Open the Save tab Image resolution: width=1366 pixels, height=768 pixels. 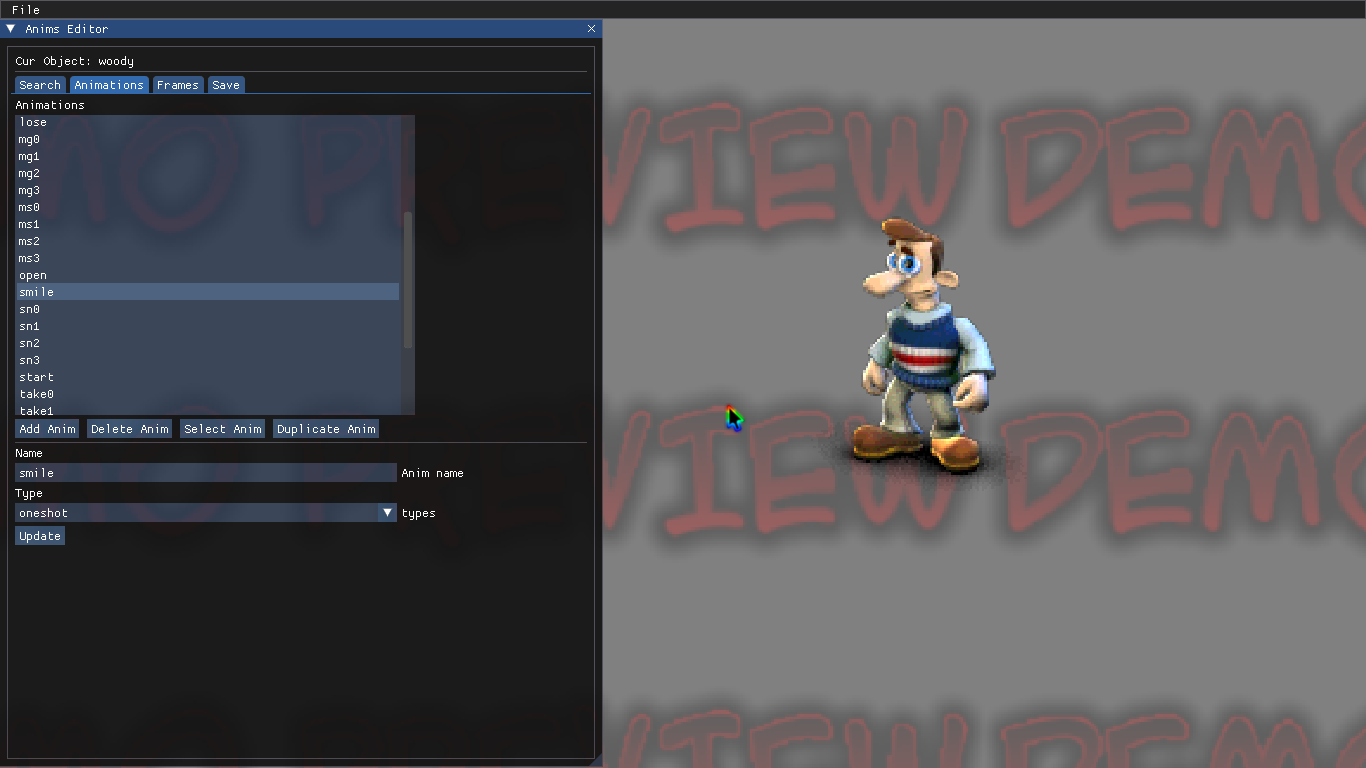226,85
